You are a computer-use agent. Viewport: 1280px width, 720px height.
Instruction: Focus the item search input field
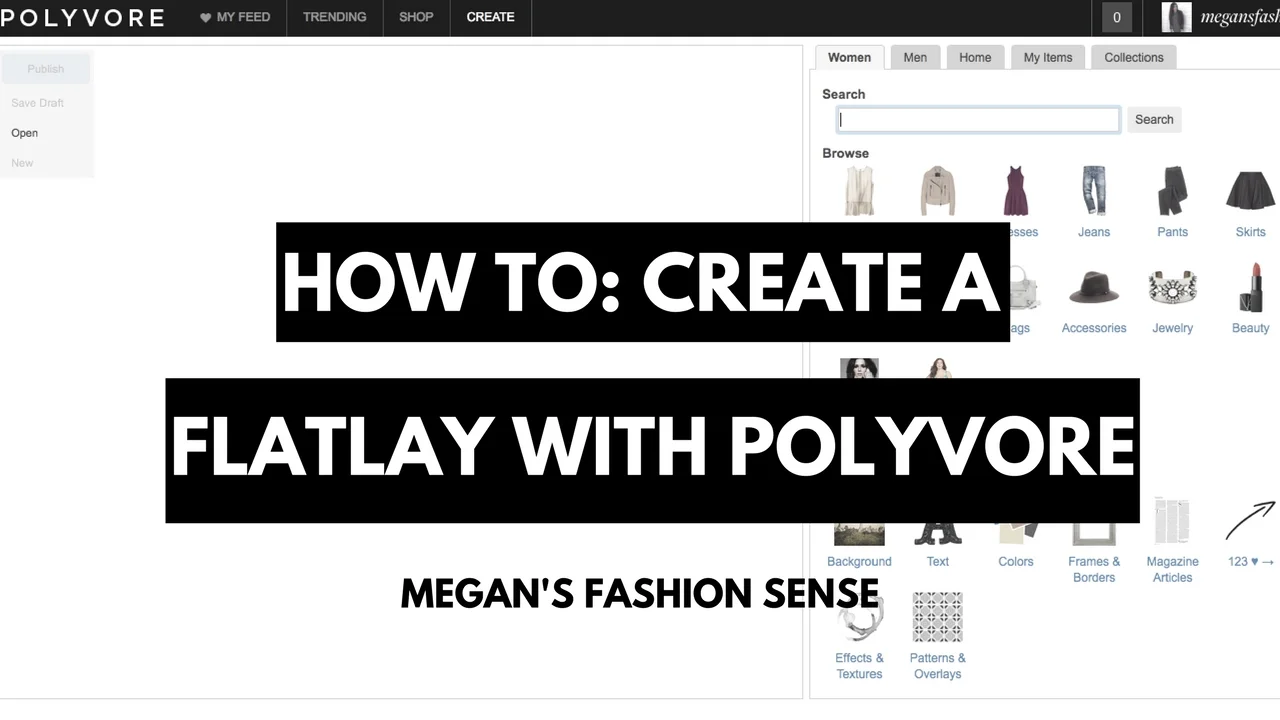[979, 120]
